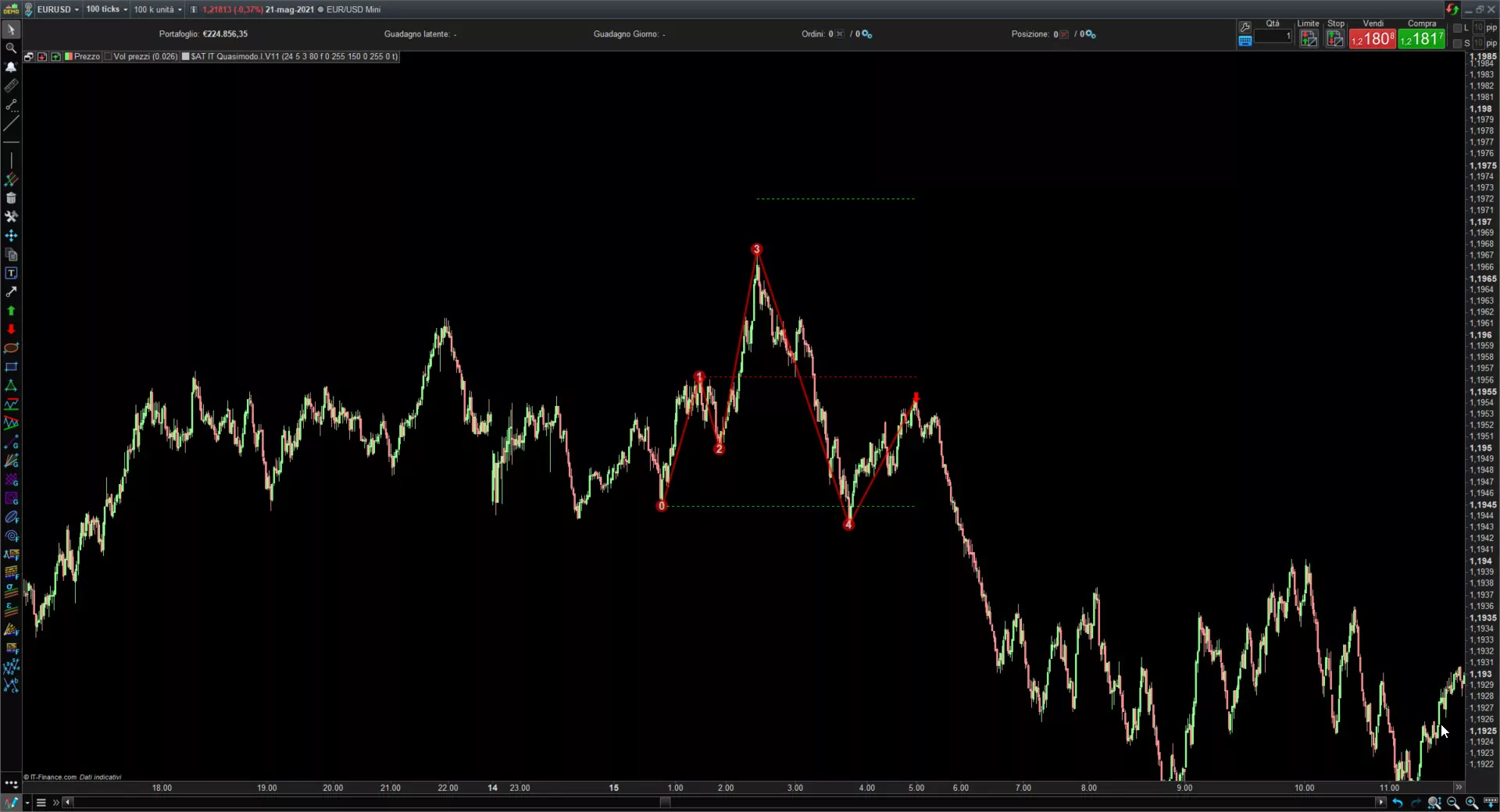This screenshot has height=812, width=1500.
Task: Select the ellipse drawing tool
Action: click(11, 348)
